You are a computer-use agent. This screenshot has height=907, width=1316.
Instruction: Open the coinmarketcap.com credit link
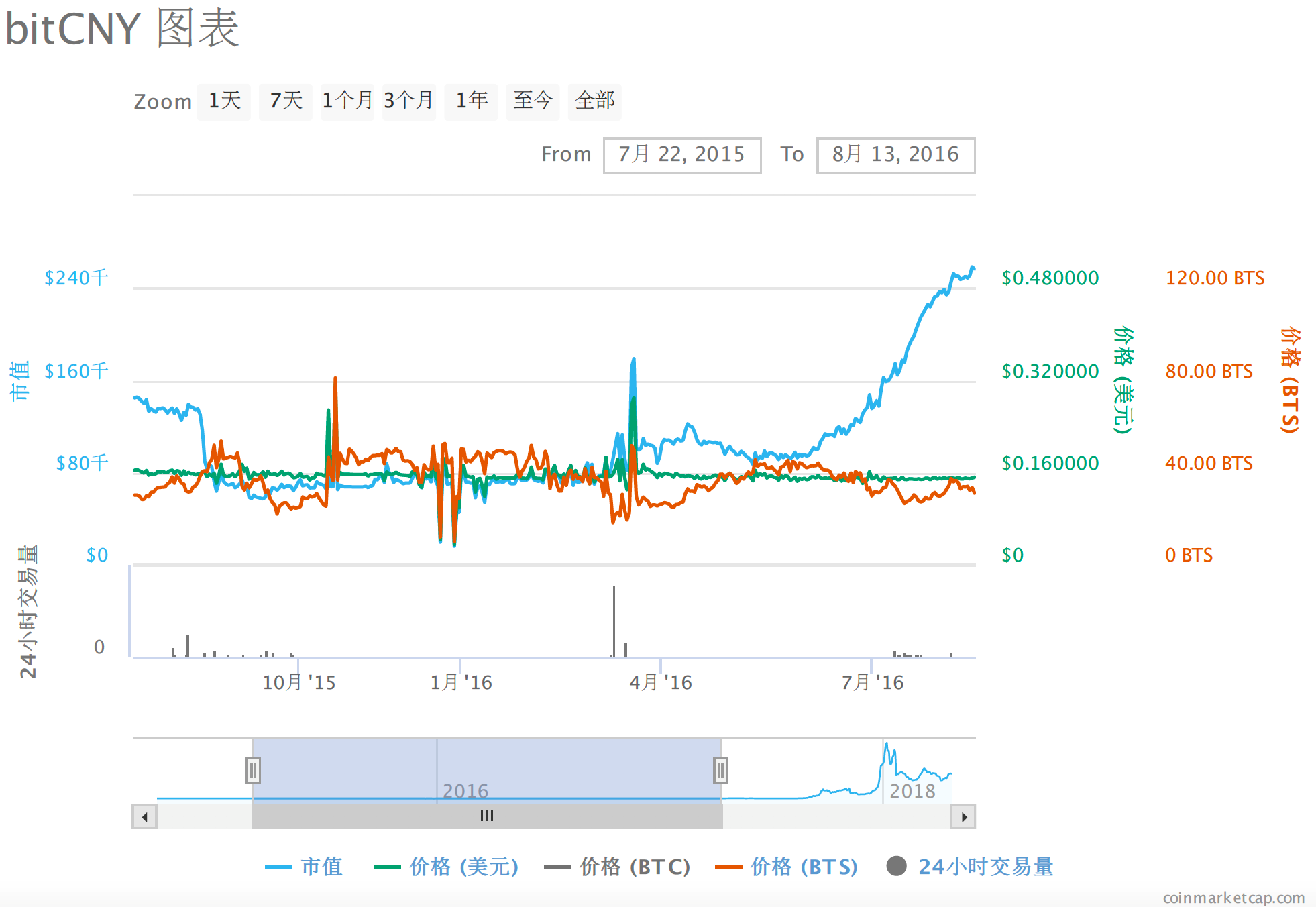(1233, 898)
